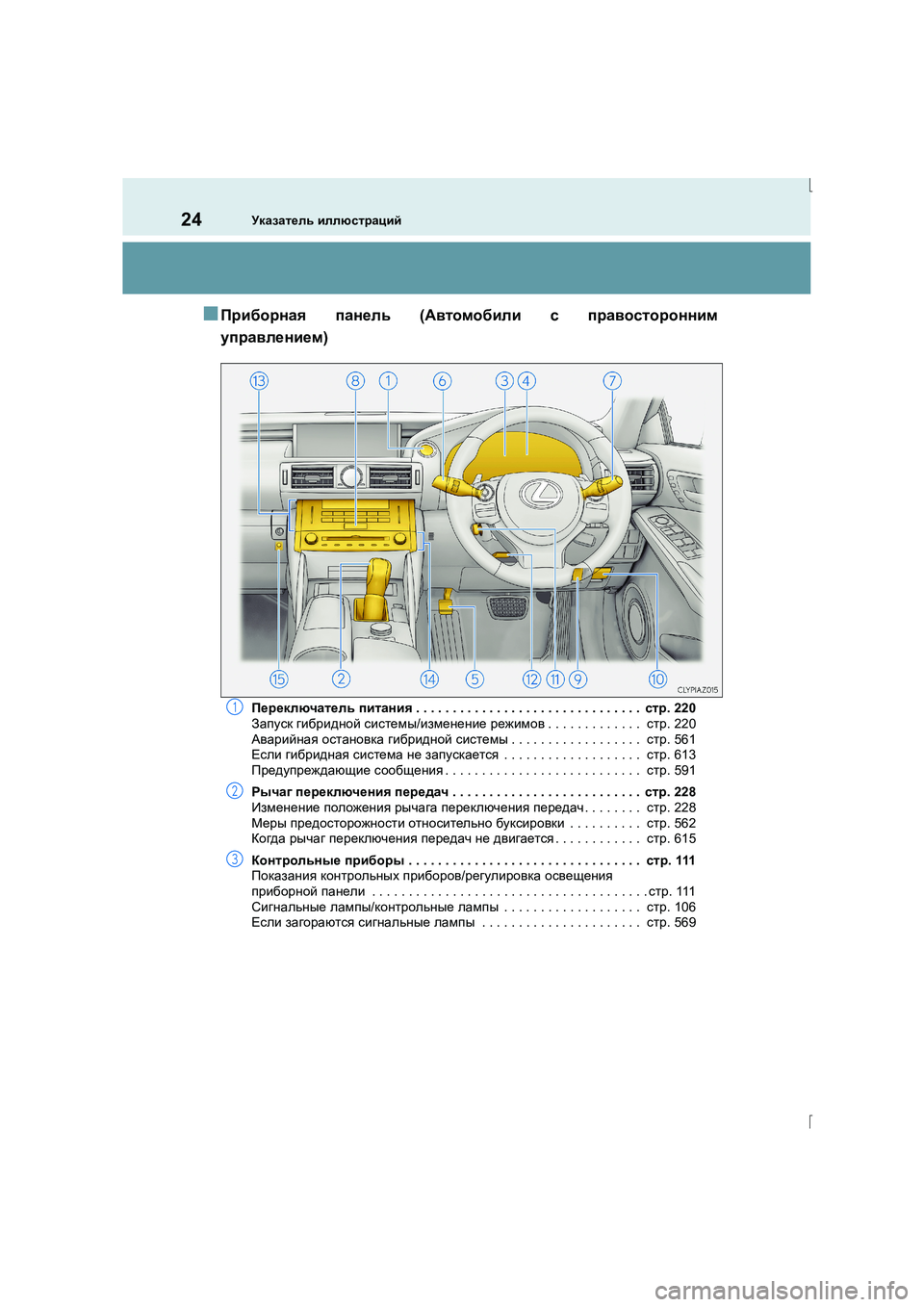Select Меры предосторожности относительно буксировки line
Viewport: 924px width, 1307px height.
click(474, 823)
